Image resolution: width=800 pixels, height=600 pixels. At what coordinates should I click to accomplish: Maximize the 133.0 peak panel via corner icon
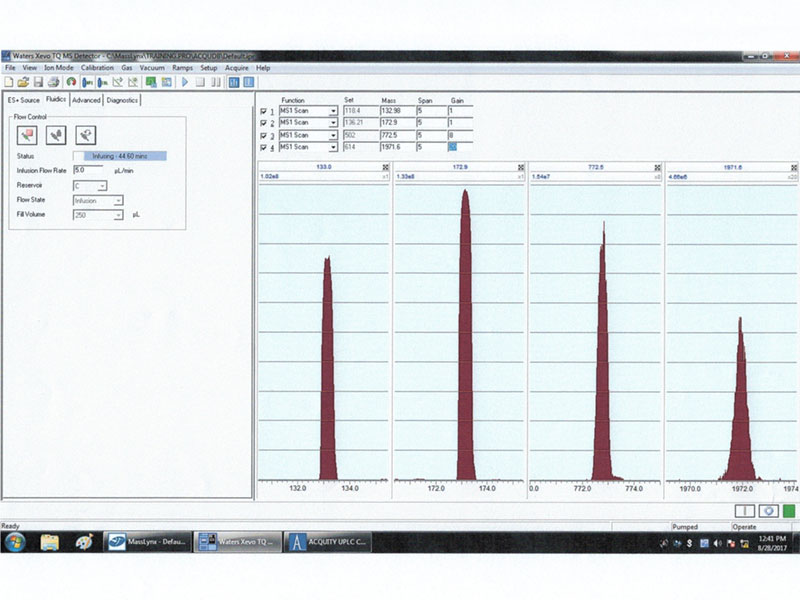(x=385, y=166)
